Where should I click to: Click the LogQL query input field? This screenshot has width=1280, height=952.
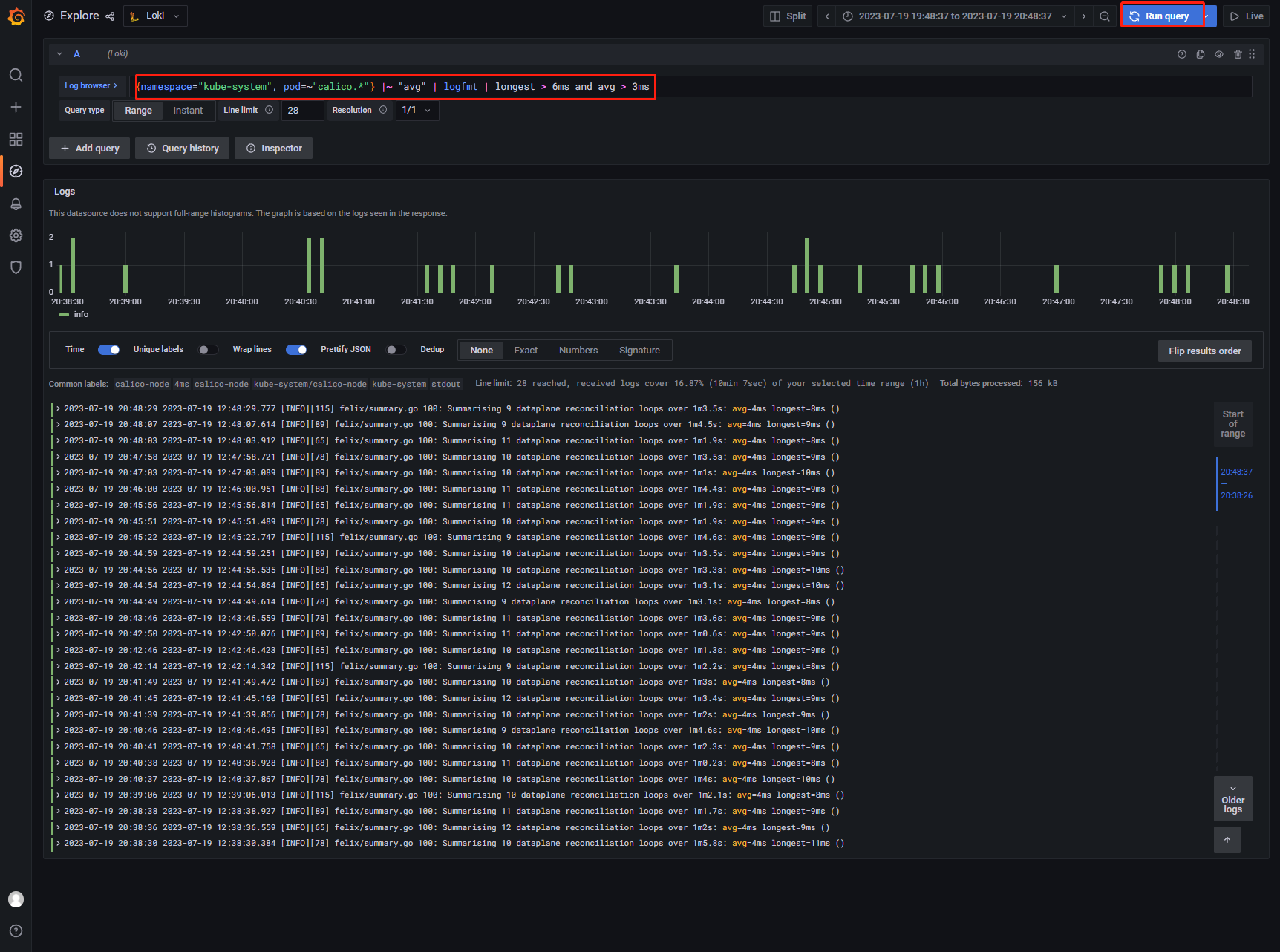[x=690, y=87]
